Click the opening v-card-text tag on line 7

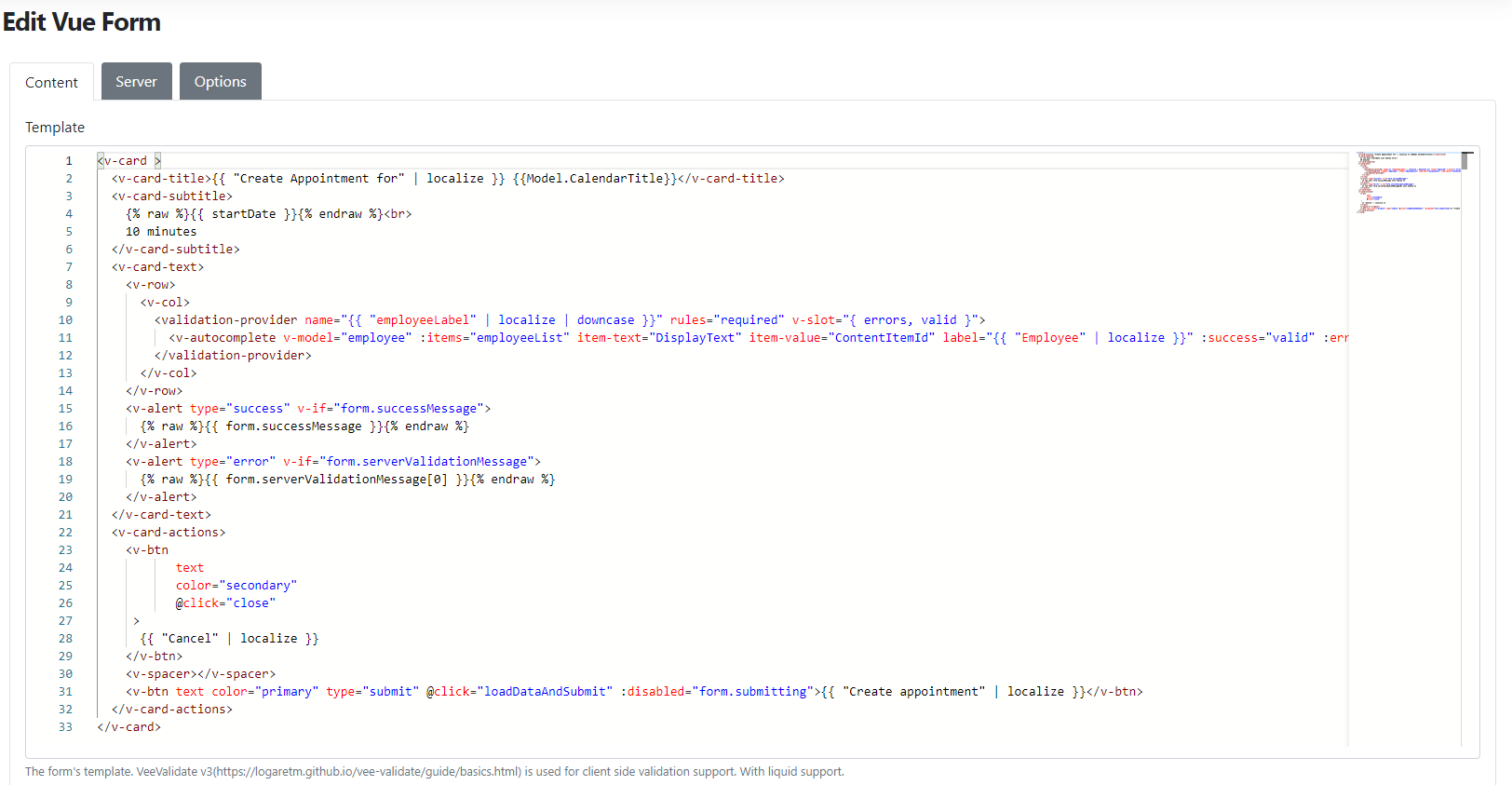157,267
